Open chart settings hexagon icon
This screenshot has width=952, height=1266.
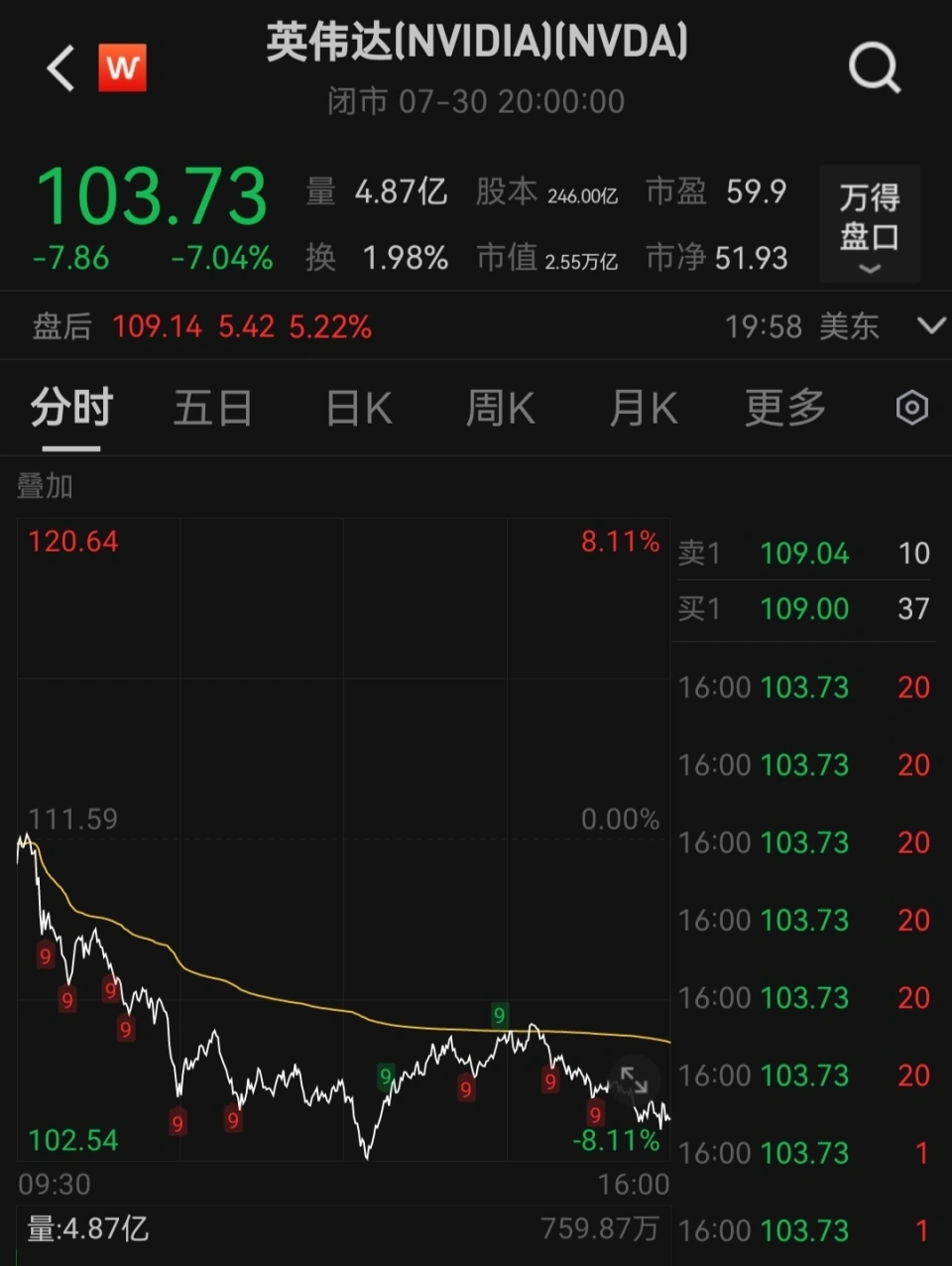911,408
